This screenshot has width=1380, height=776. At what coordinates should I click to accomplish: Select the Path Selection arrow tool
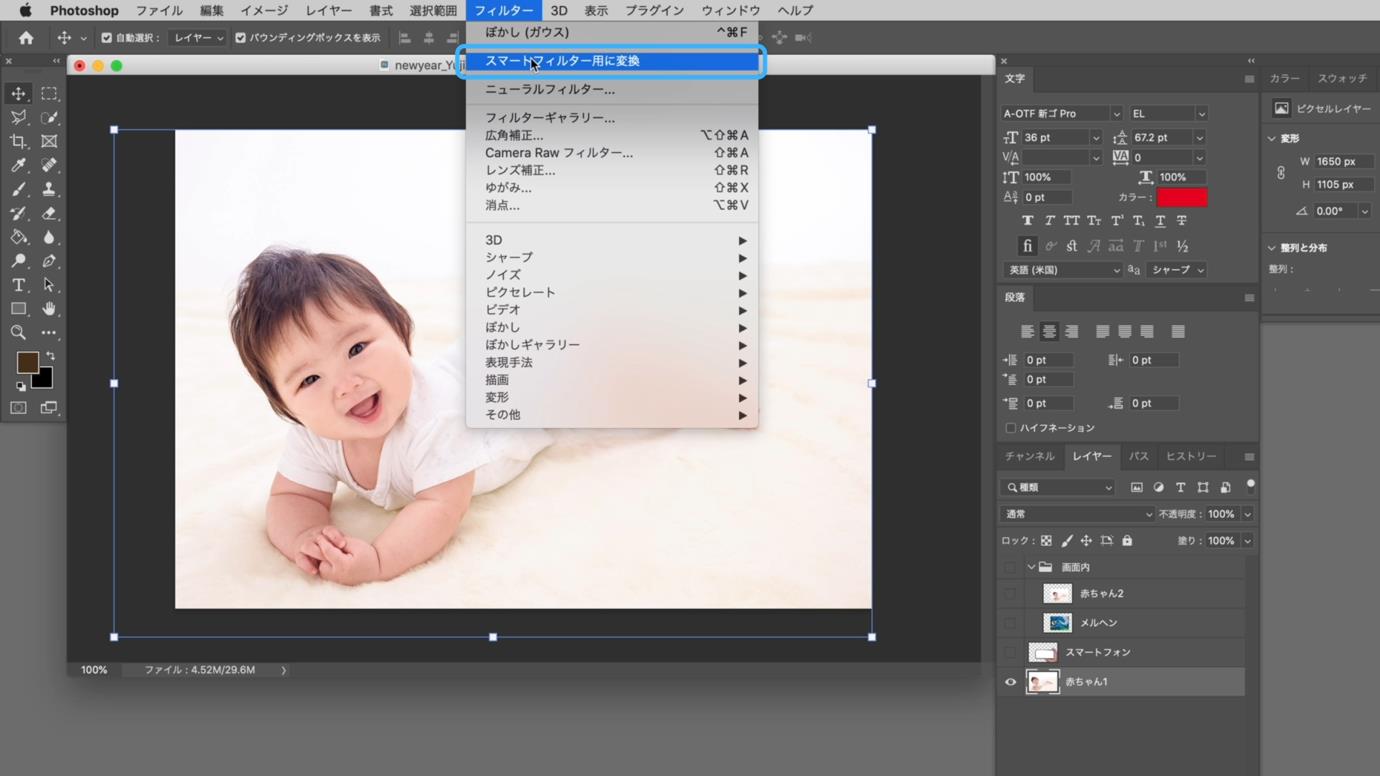(49, 285)
